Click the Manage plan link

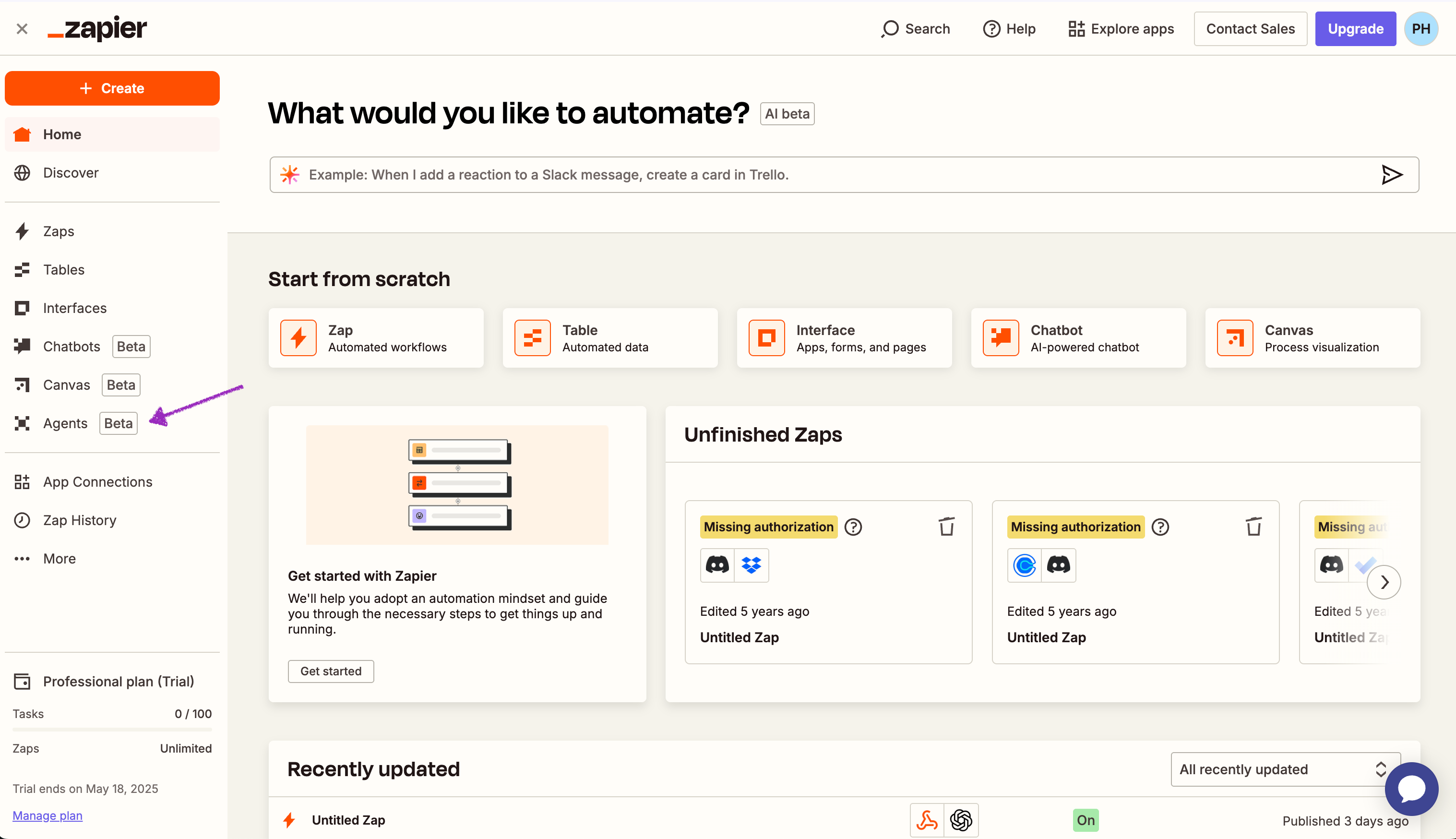47,815
